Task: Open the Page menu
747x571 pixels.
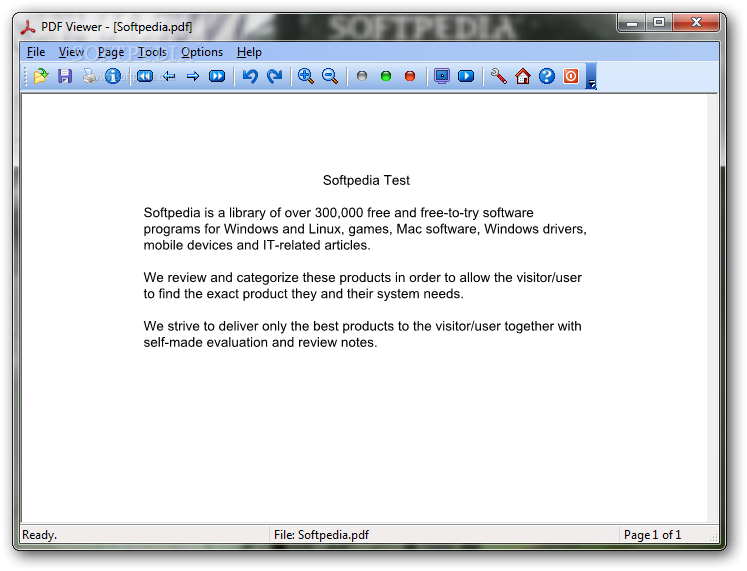Action: tap(111, 52)
